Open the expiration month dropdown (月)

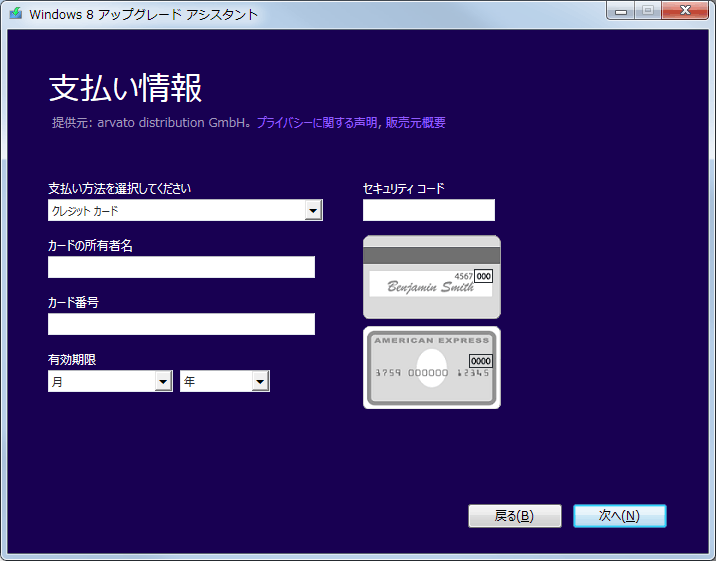pos(110,381)
